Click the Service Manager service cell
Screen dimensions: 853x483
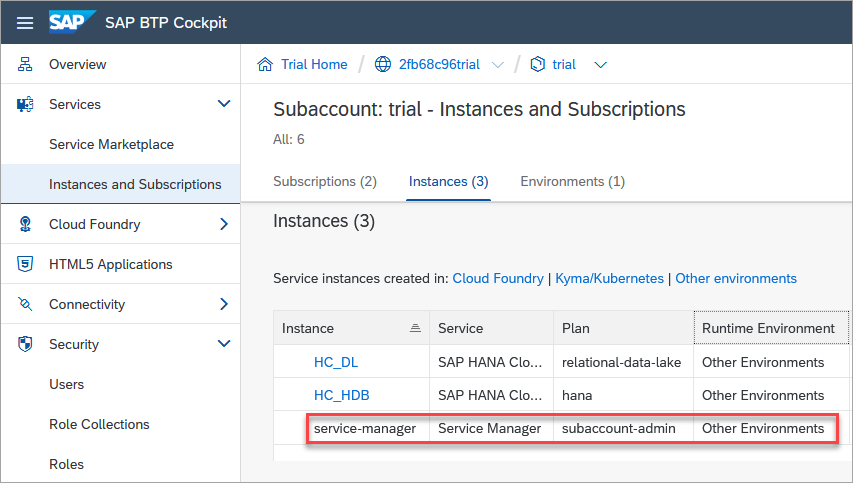(x=490, y=429)
